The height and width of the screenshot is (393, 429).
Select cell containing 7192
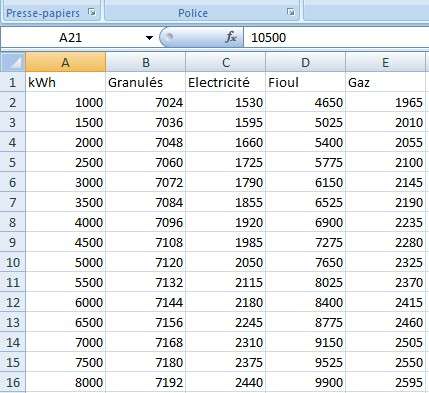[145, 382]
